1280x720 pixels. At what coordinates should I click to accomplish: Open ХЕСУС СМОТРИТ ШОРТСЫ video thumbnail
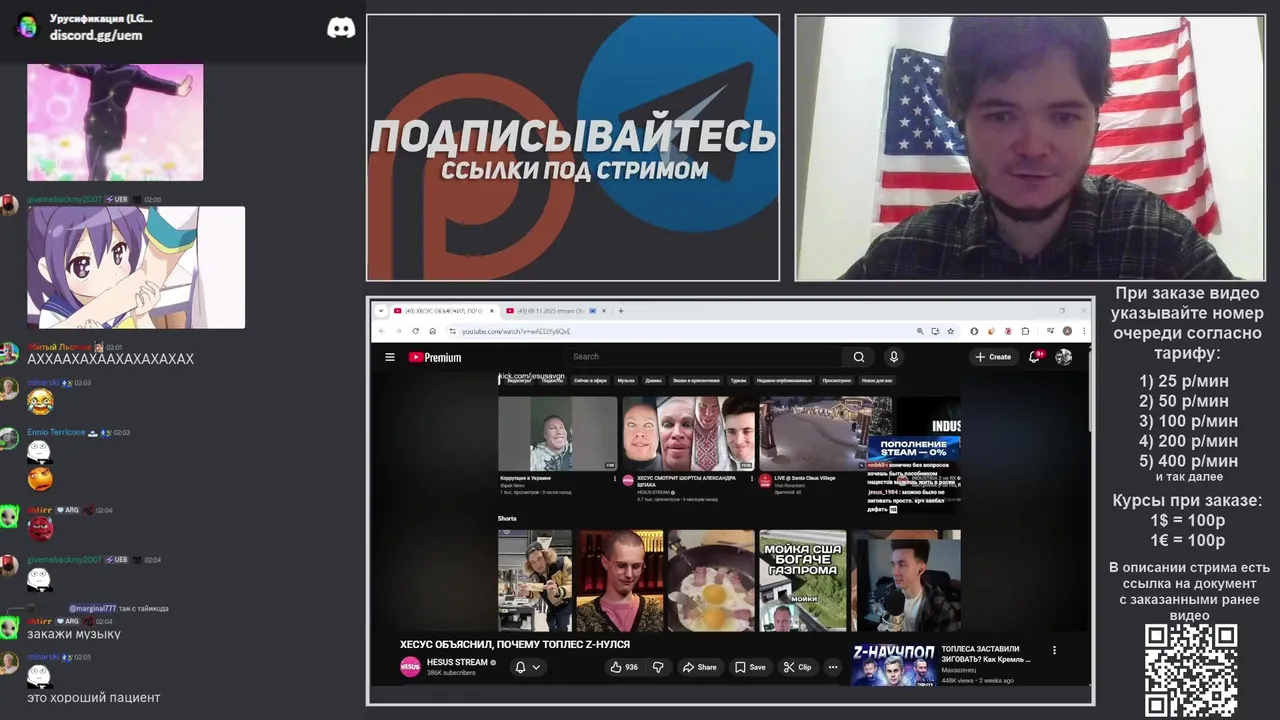[x=688, y=433]
